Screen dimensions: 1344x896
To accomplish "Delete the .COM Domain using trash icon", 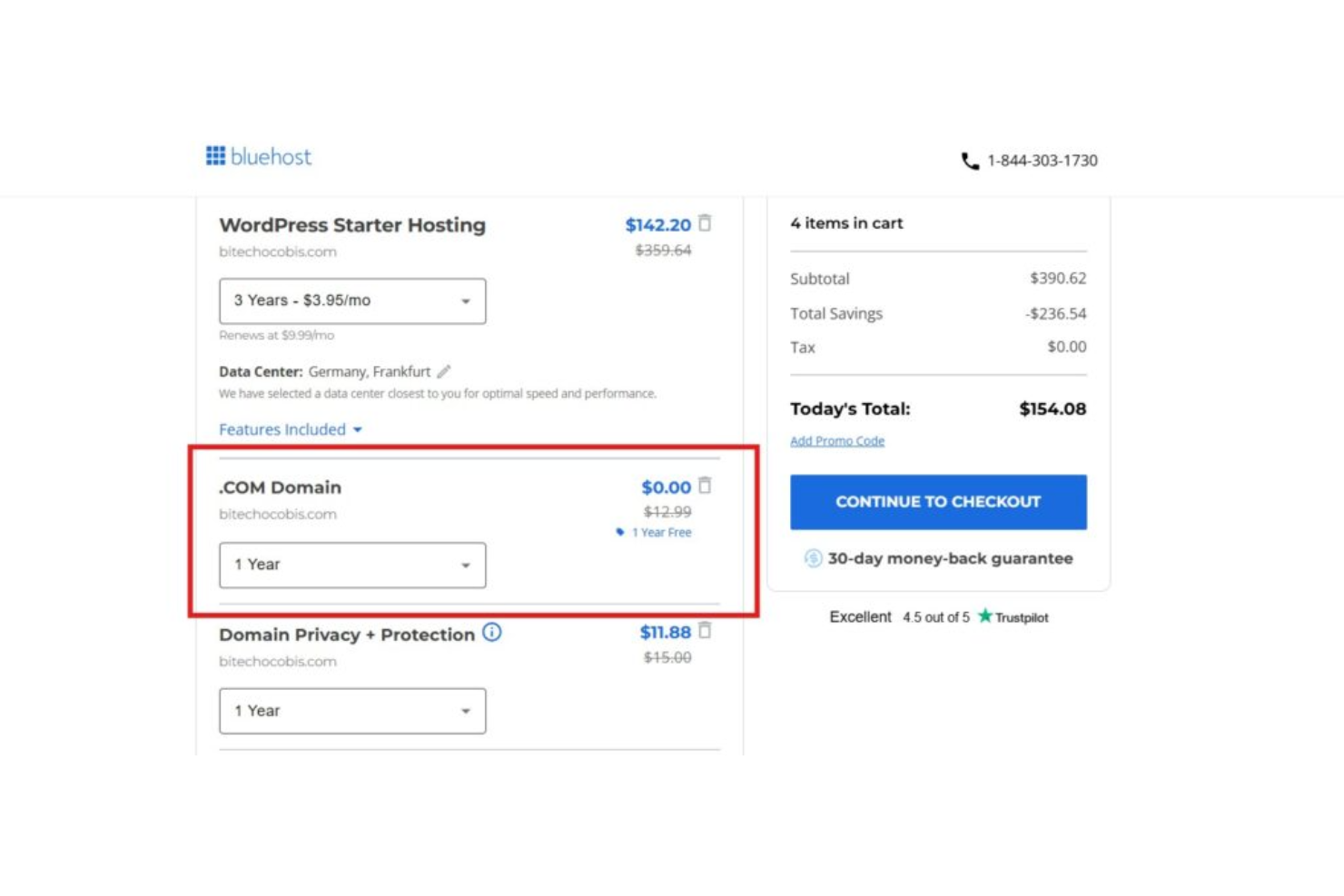I will (707, 485).
